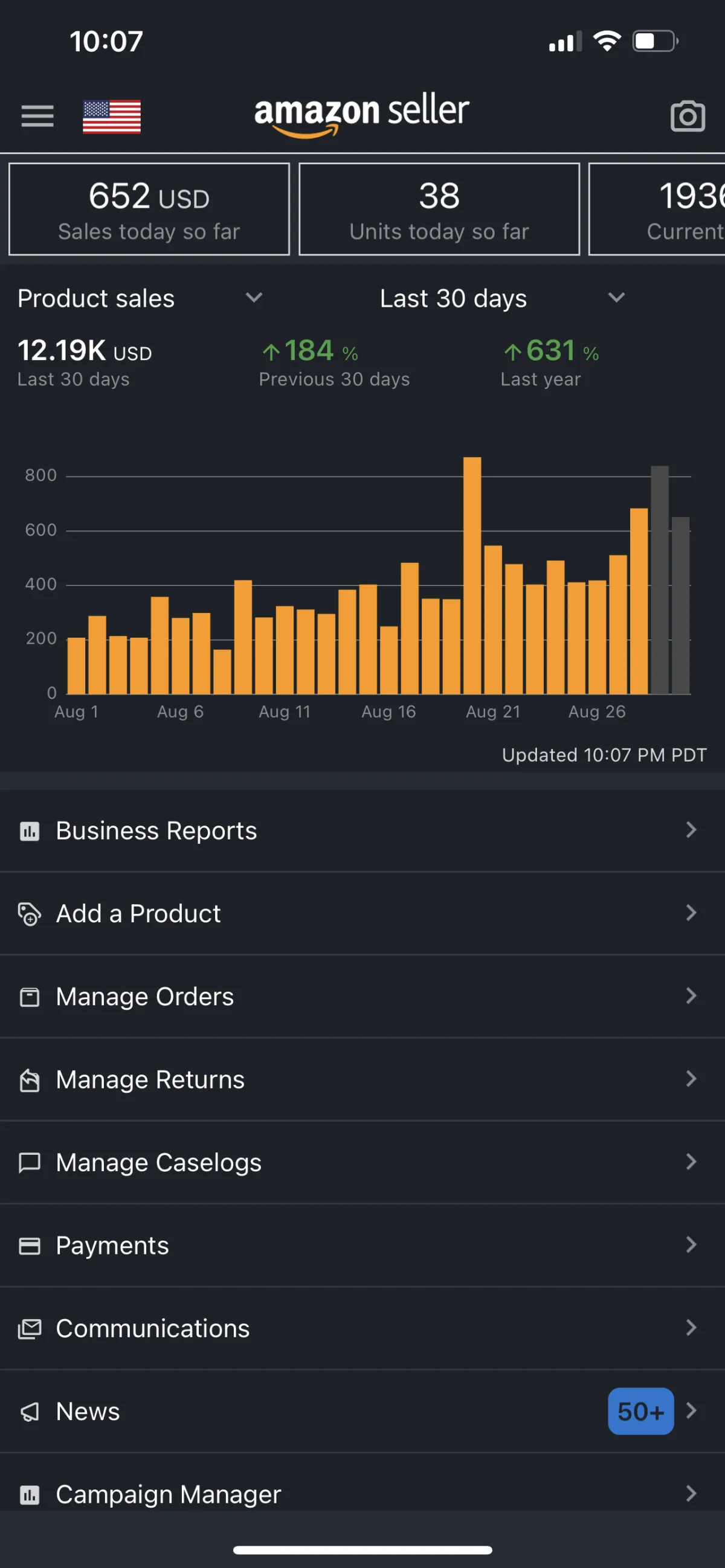Image resolution: width=725 pixels, height=1568 pixels.
Task: Tap the Communications envelope icon
Action: (29, 1328)
